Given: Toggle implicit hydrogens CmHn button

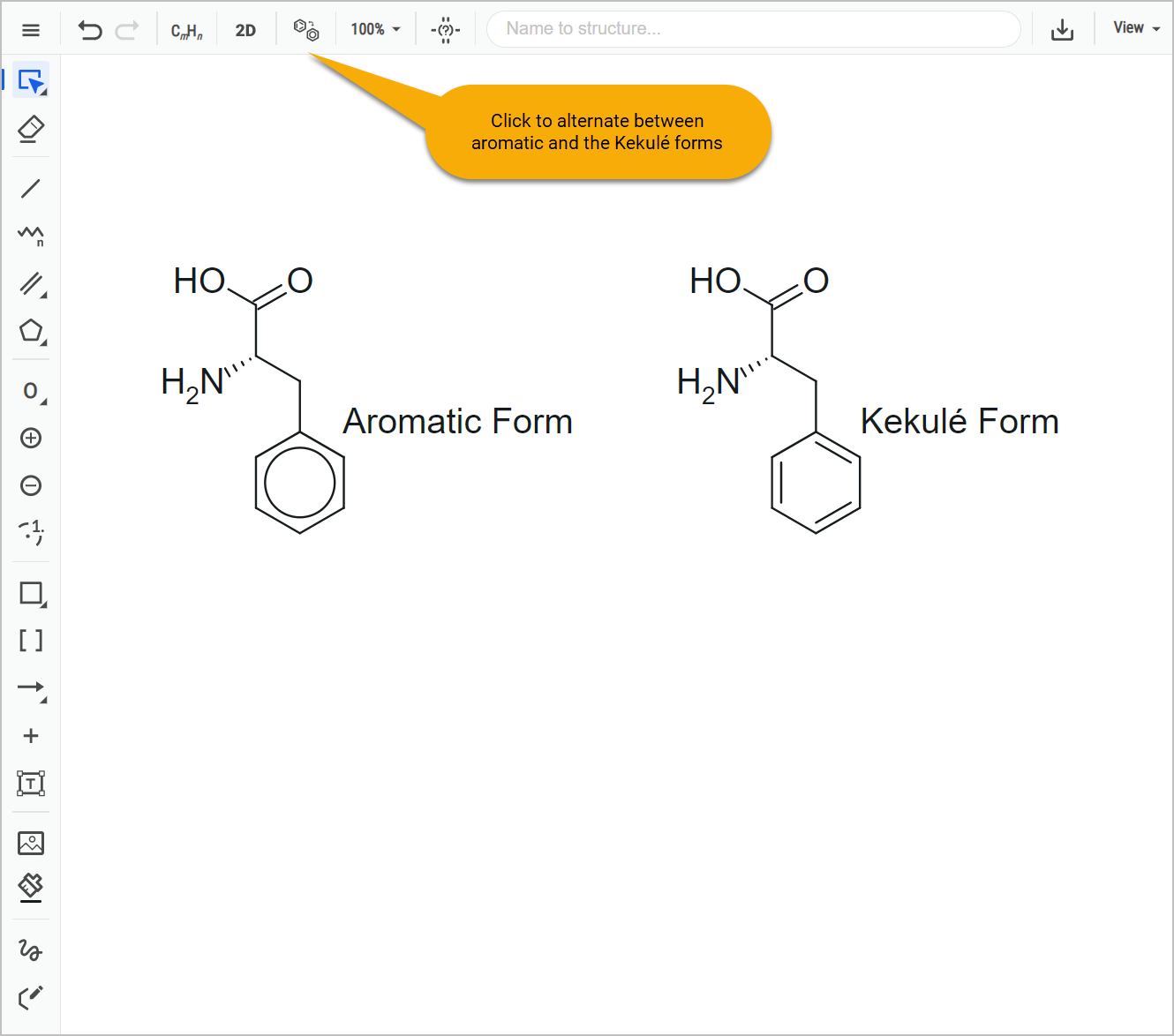Looking at the screenshot, I should click(x=186, y=31).
